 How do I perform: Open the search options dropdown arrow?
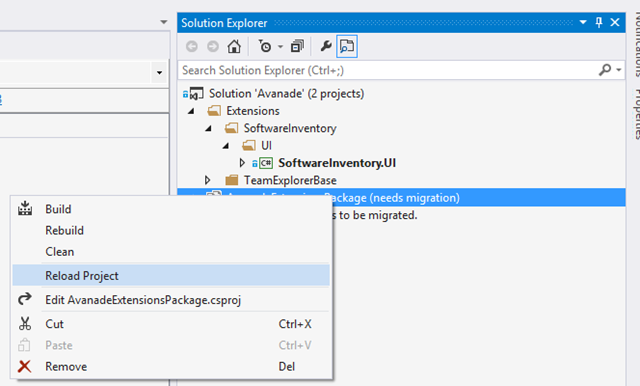tap(619, 70)
